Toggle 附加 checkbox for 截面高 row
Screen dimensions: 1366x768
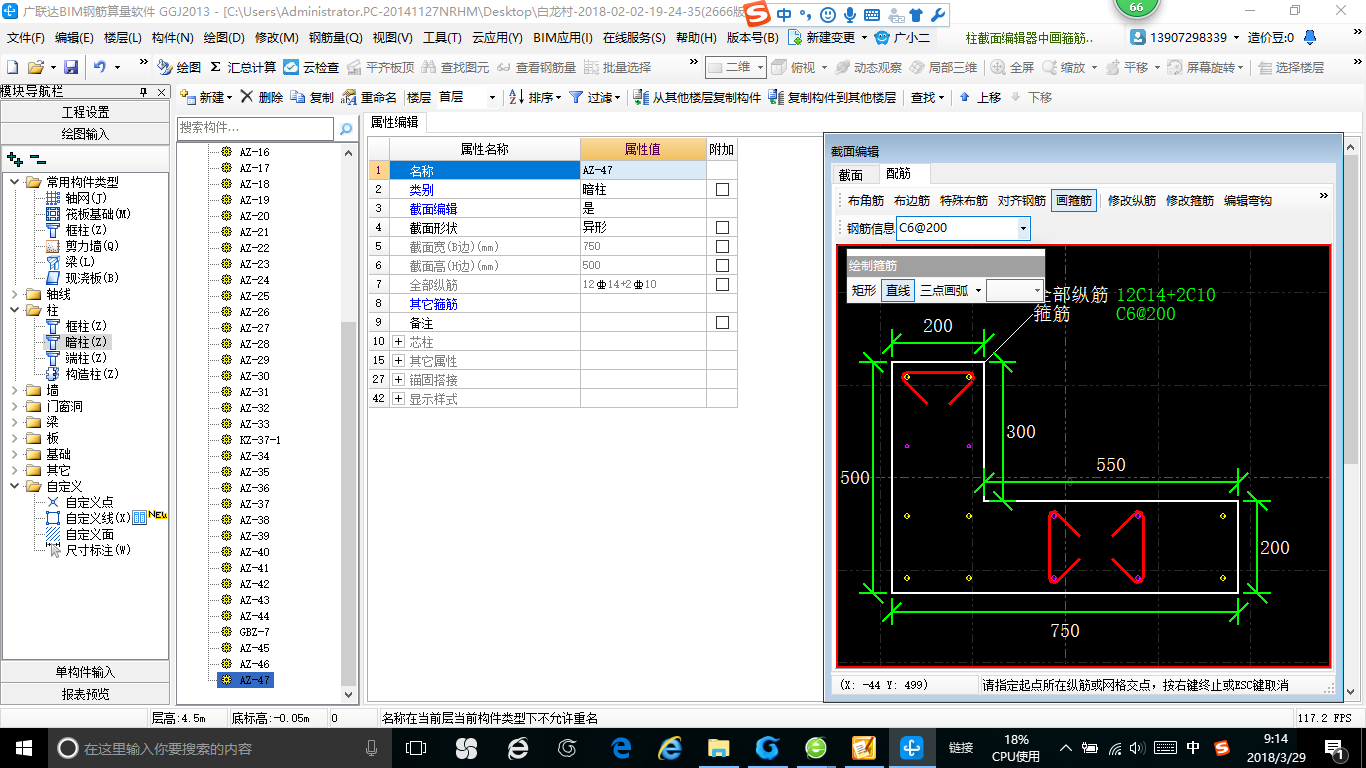pyautogui.click(x=722, y=265)
